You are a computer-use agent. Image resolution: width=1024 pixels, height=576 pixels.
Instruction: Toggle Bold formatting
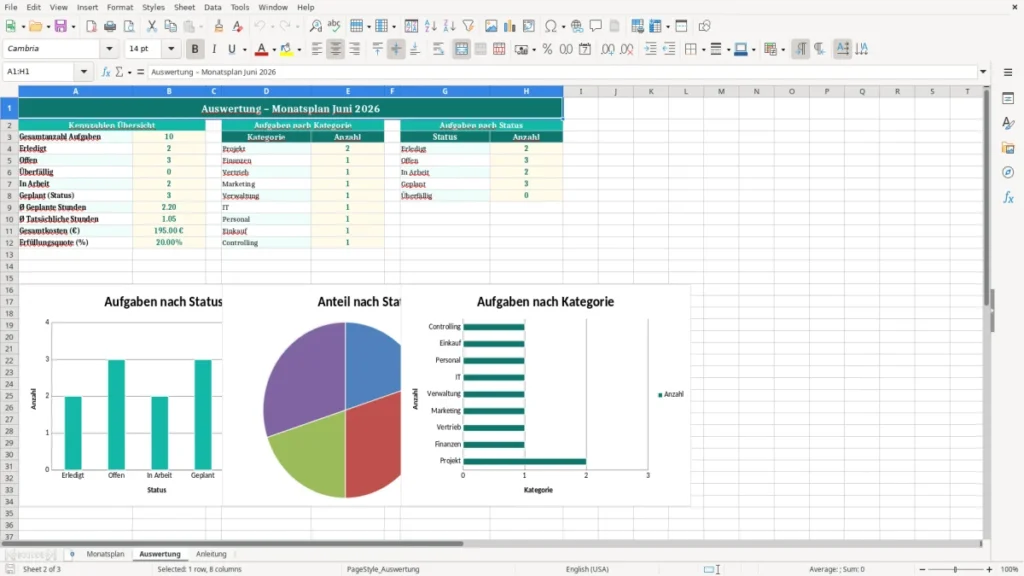click(x=195, y=49)
